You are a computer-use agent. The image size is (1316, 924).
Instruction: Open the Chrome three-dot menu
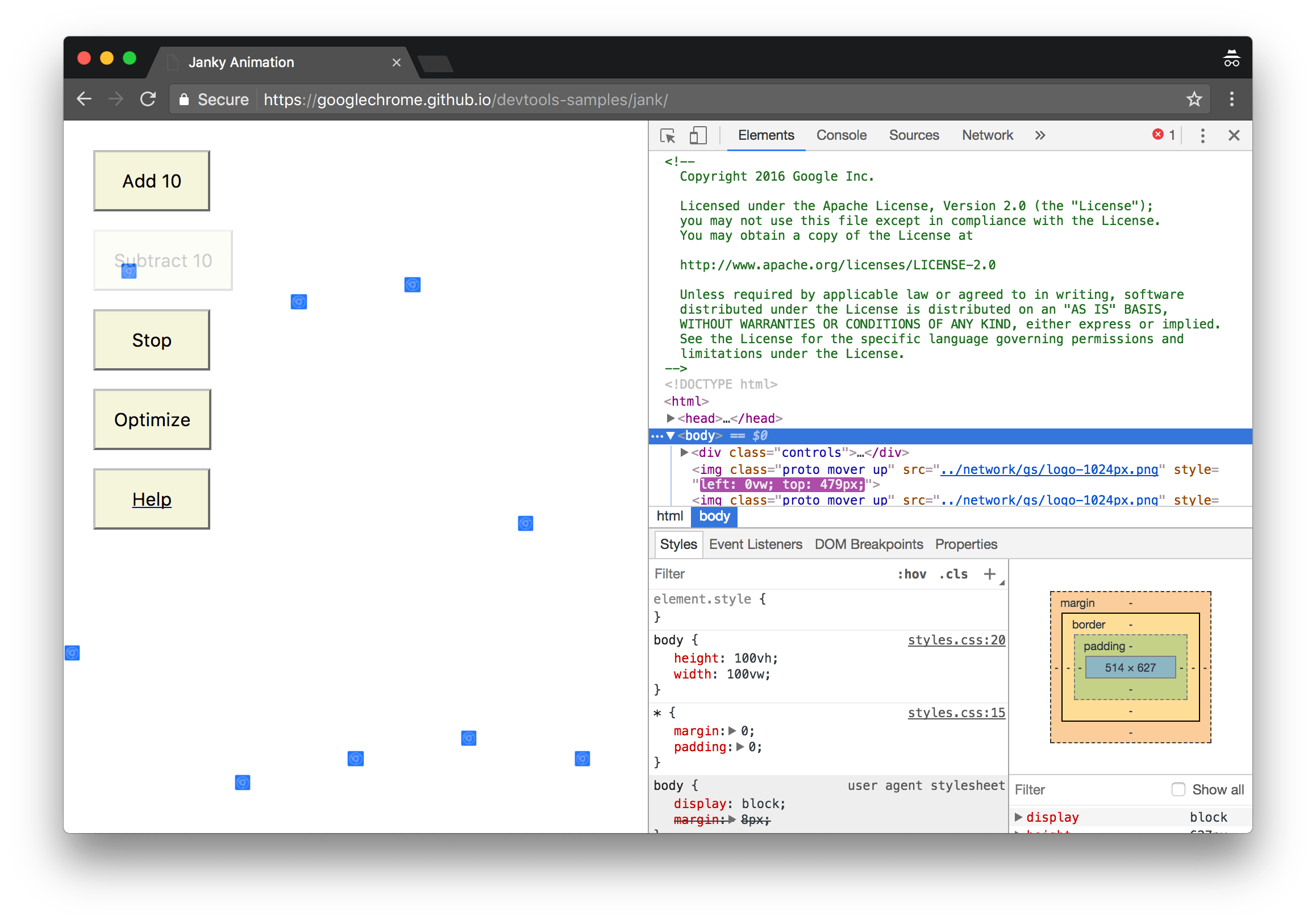[x=1231, y=100]
